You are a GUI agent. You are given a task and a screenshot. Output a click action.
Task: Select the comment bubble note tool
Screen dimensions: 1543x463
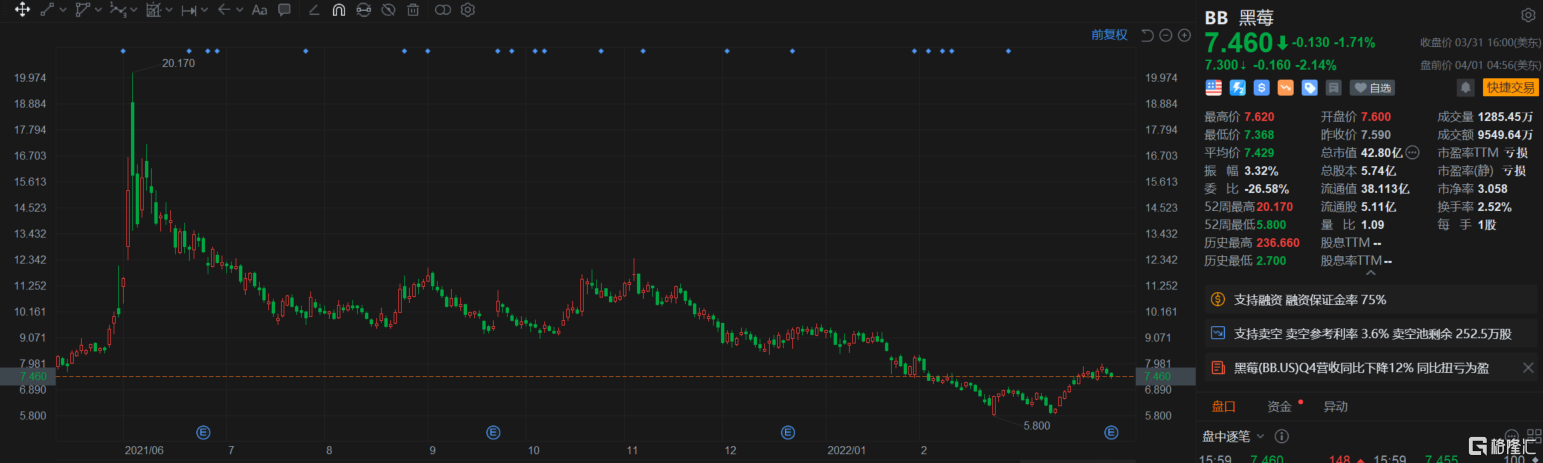coord(284,10)
